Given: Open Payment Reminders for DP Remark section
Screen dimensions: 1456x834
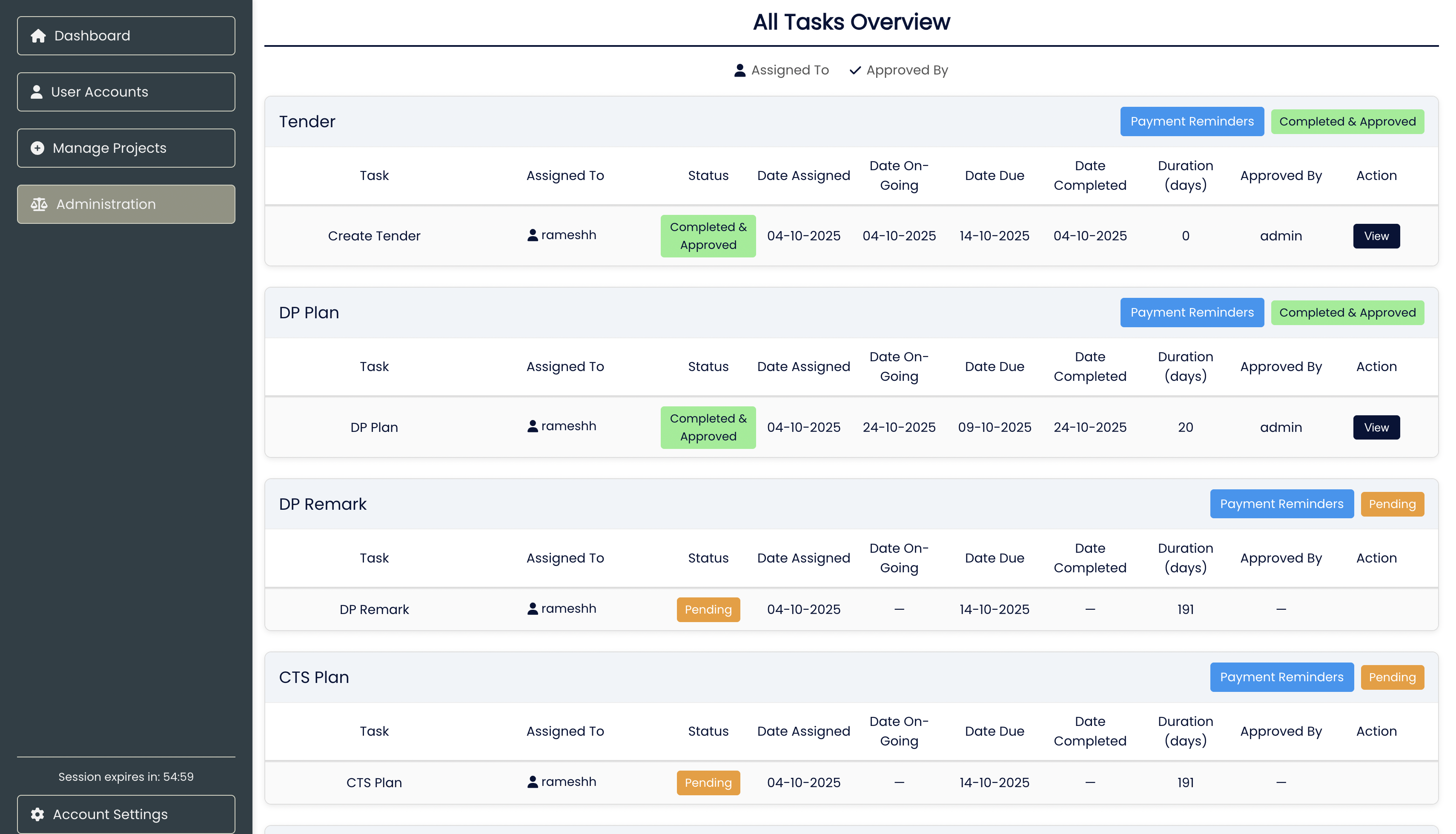Looking at the screenshot, I should pyautogui.click(x=1282, y=503).
